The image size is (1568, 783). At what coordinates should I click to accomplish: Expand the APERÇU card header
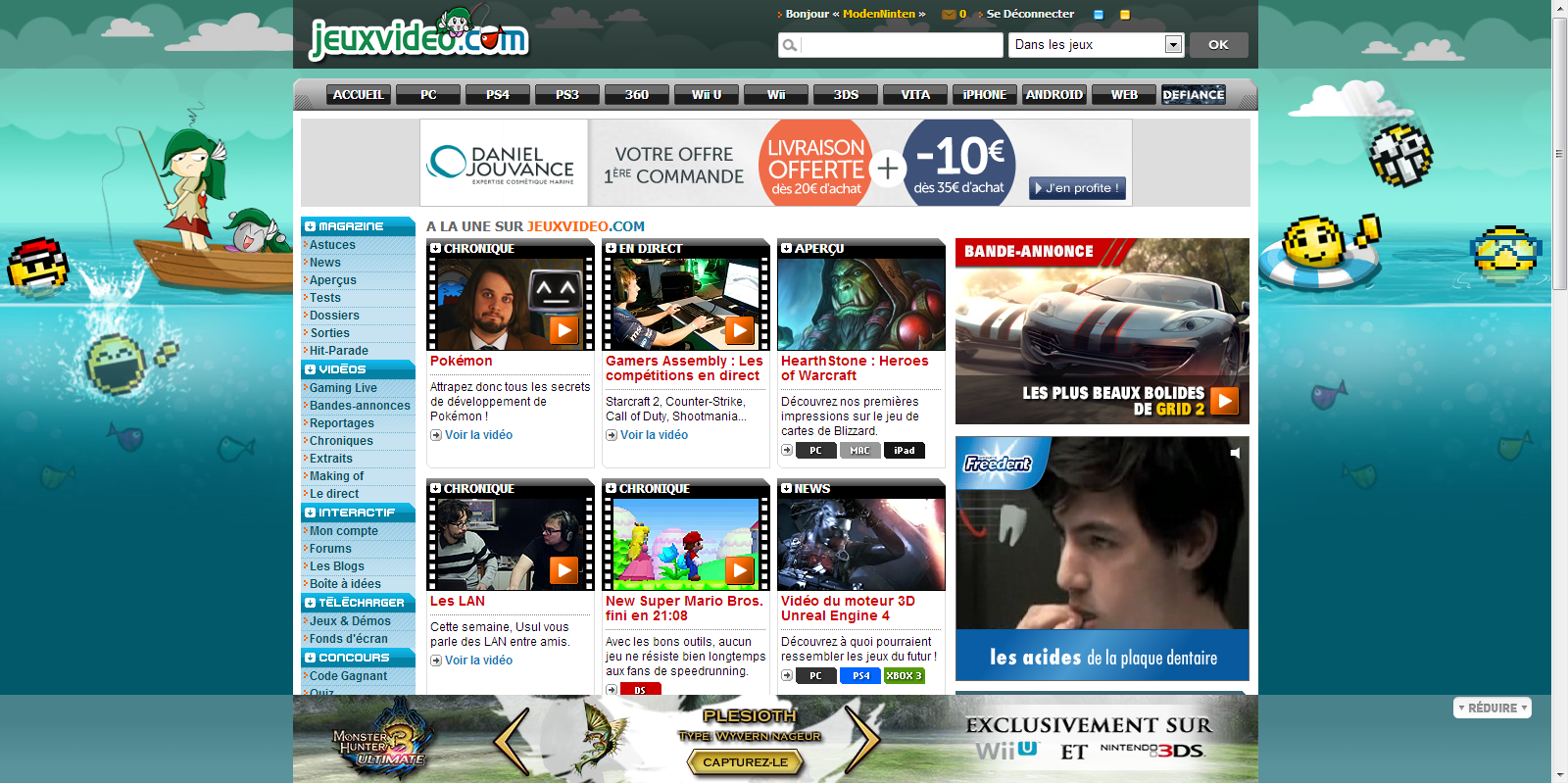coord(786,249)
